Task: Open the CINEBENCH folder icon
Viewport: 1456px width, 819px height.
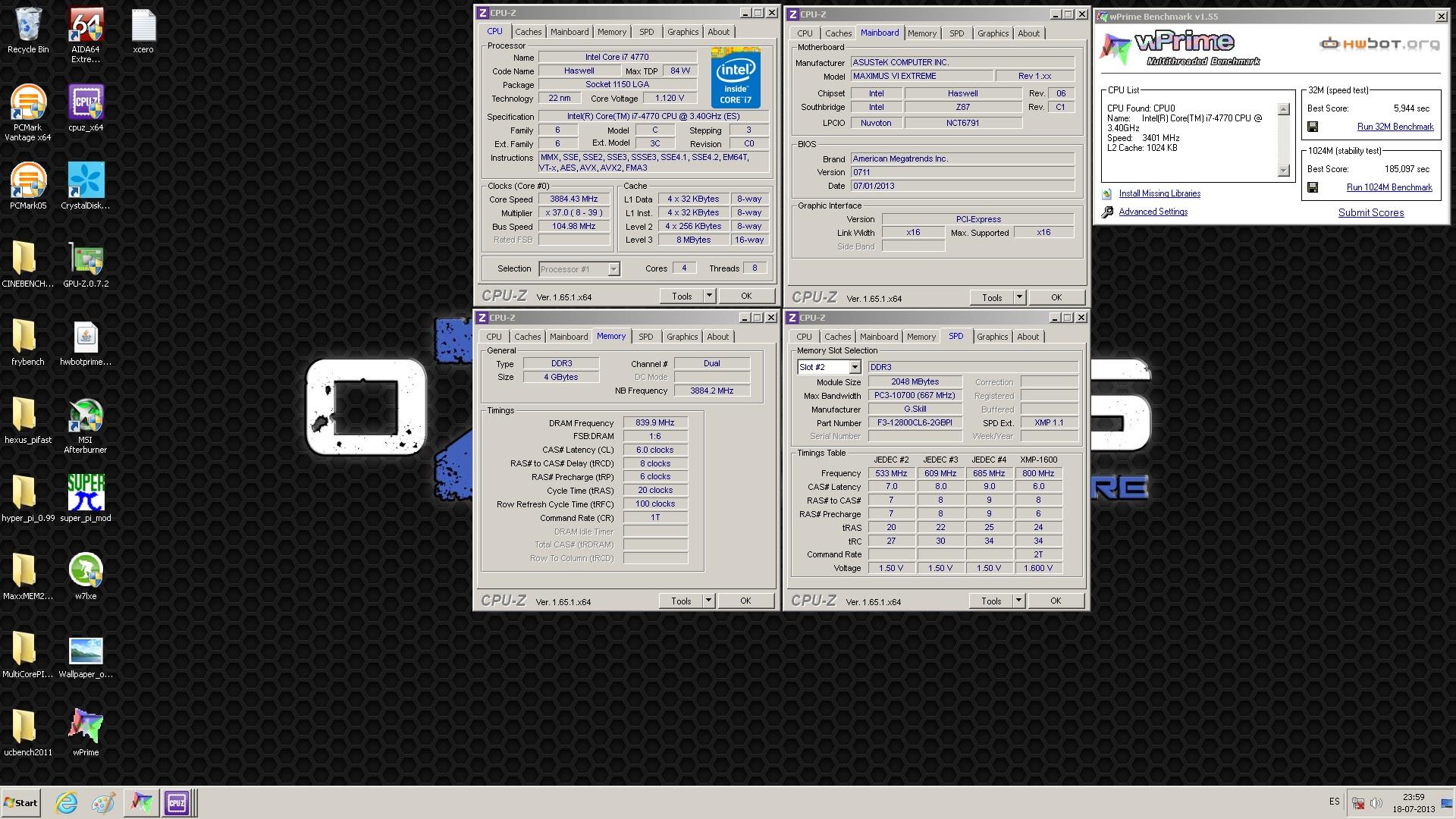Action: point(28,264)
